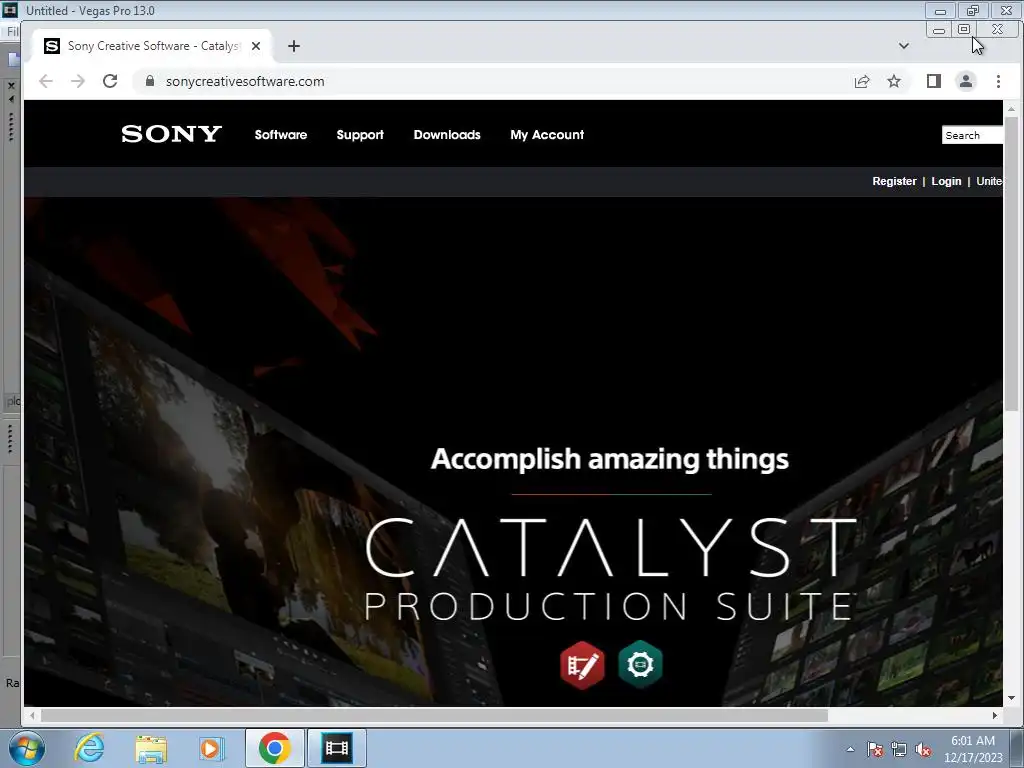This screenshot has width=1024, height=768.
Task: Click the red Catalyst Edit icon
Action: click(x=582, y=665)
